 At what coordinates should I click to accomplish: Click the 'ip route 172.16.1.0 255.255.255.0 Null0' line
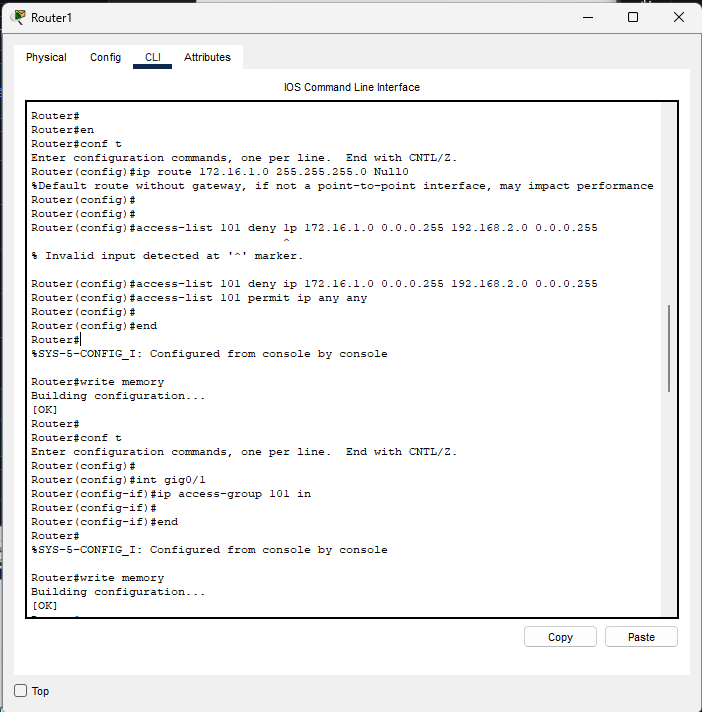pyautogui.click(x=220, y=172)
